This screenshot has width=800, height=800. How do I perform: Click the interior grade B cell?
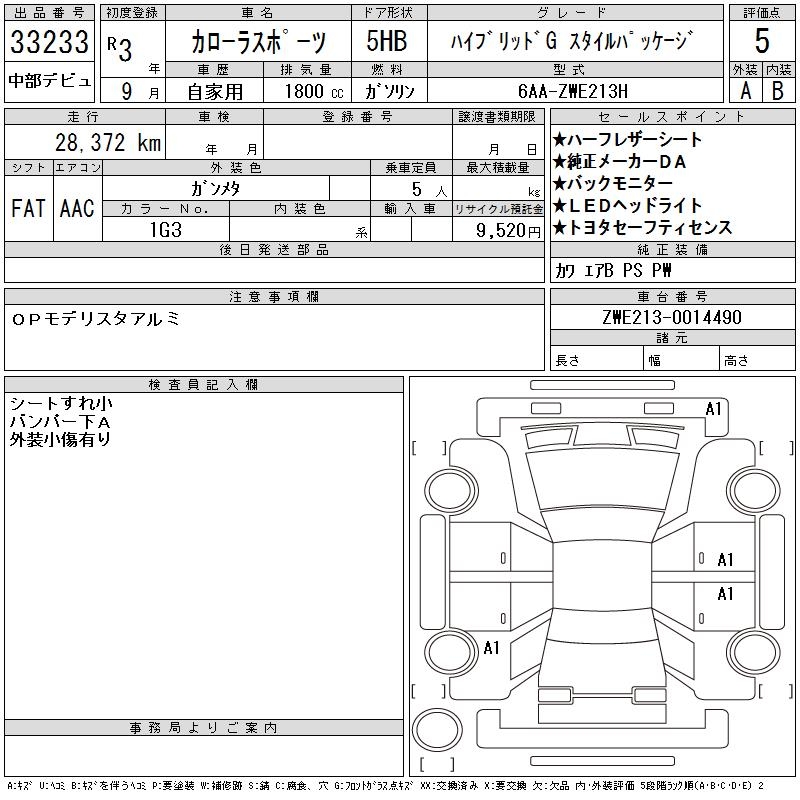point(779,89)
